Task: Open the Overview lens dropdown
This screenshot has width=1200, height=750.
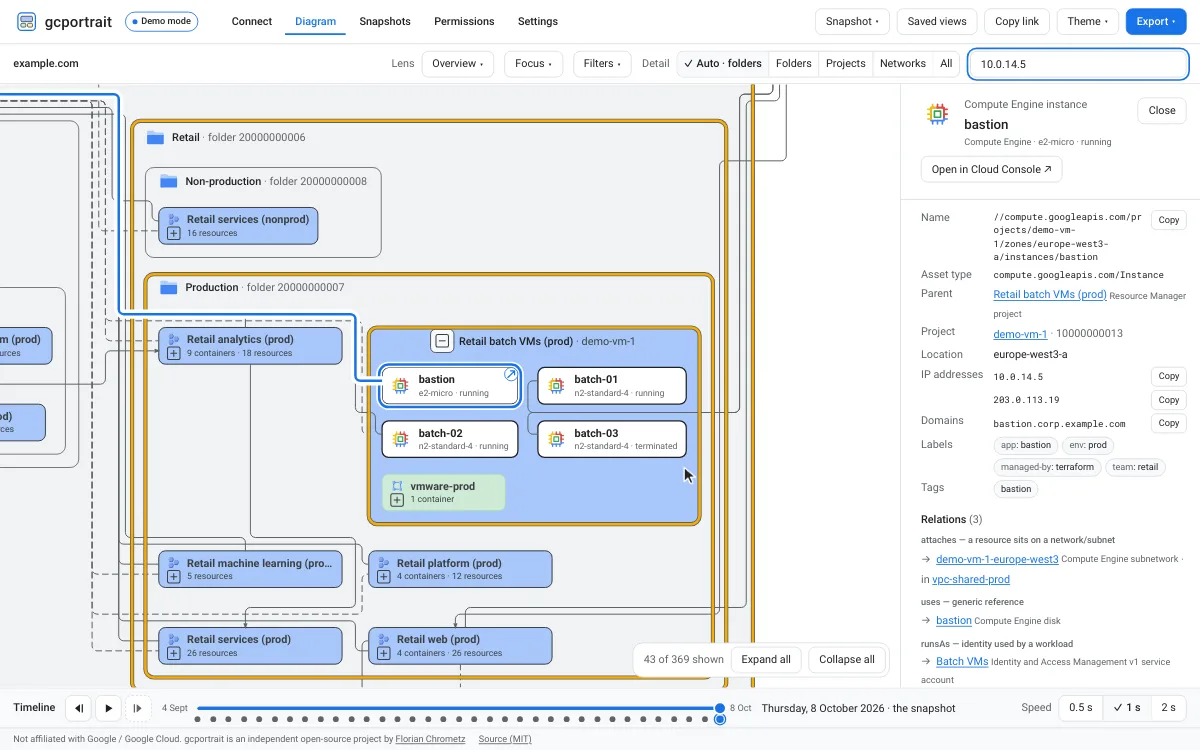Action: [x=458, y=63]
